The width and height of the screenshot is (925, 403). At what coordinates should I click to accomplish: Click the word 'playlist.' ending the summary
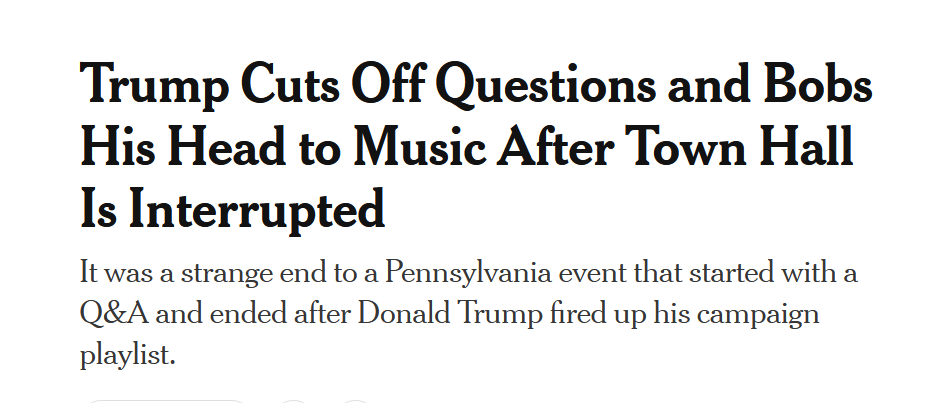coord(128,355)
